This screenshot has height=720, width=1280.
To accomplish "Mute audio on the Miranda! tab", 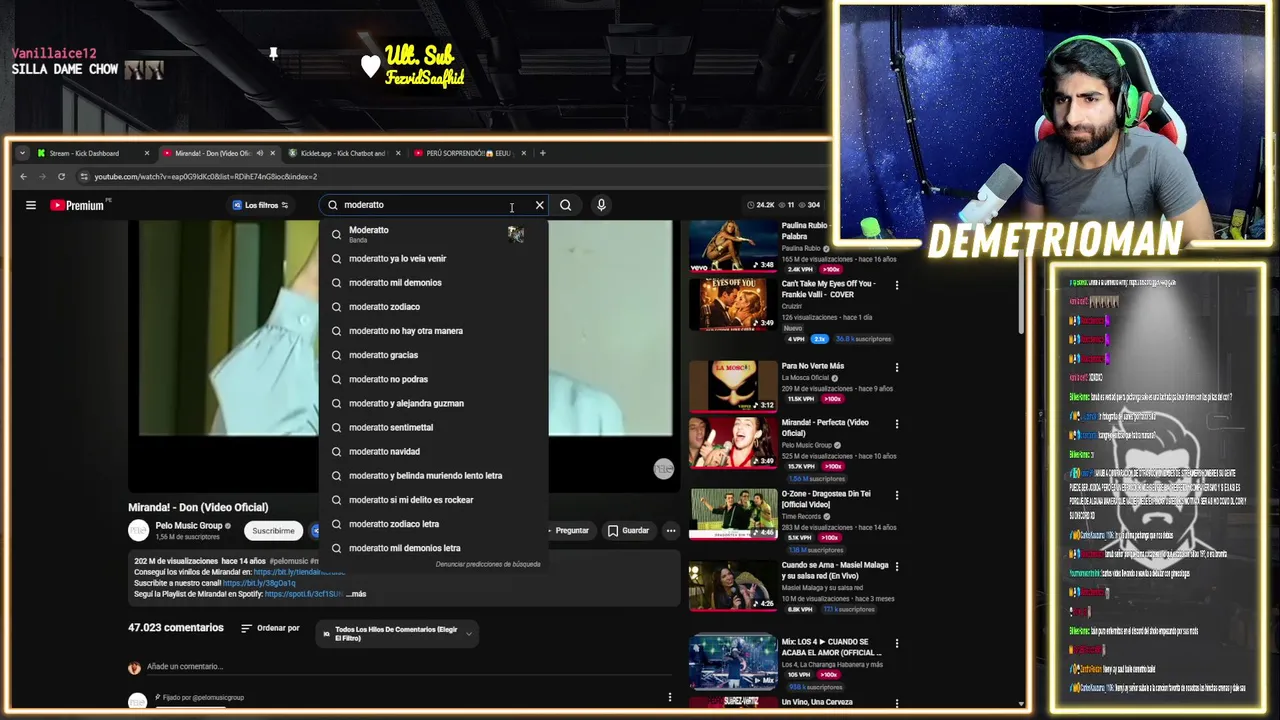I will click(260, 153).
